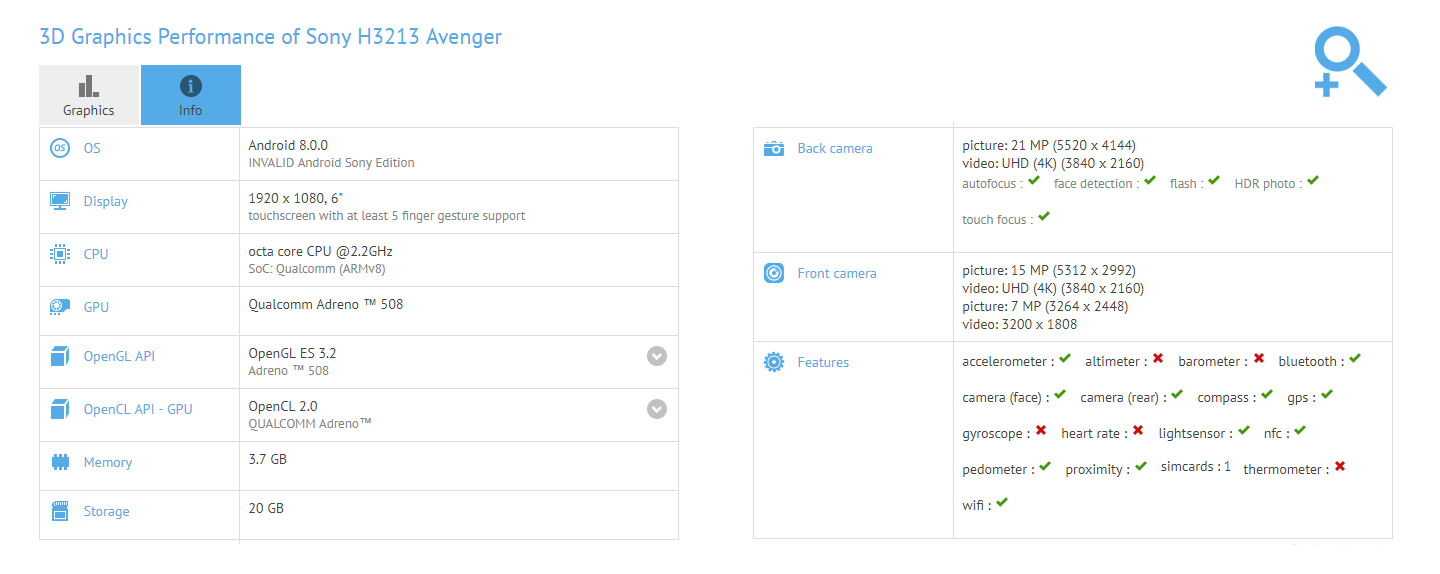
Task: Click the OpenGL API cube icon
Action: 60,356
